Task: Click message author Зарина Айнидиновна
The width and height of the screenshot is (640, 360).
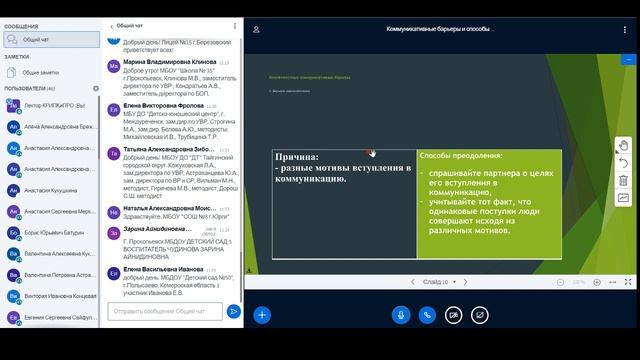Action: (x=157, y=229)
